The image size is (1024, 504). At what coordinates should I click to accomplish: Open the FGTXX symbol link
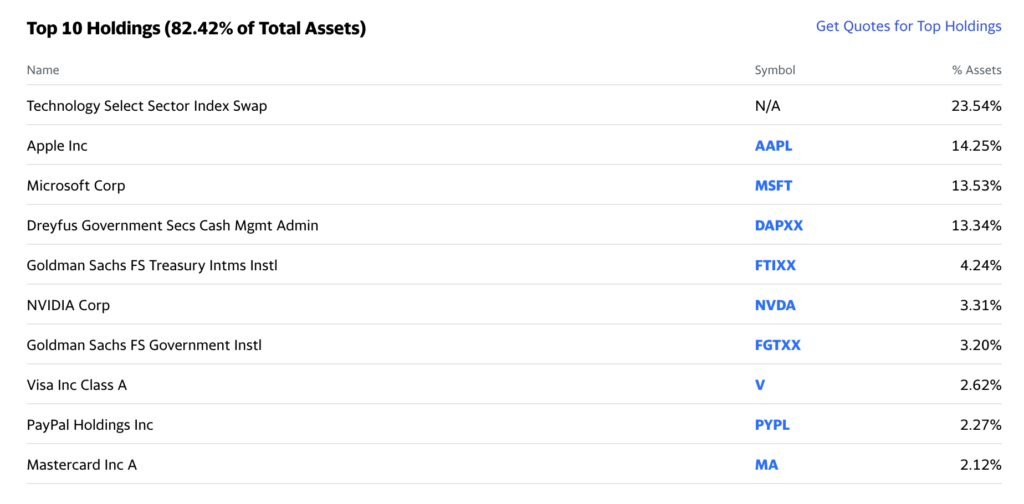pyautogui.click(x=777, y=345)
